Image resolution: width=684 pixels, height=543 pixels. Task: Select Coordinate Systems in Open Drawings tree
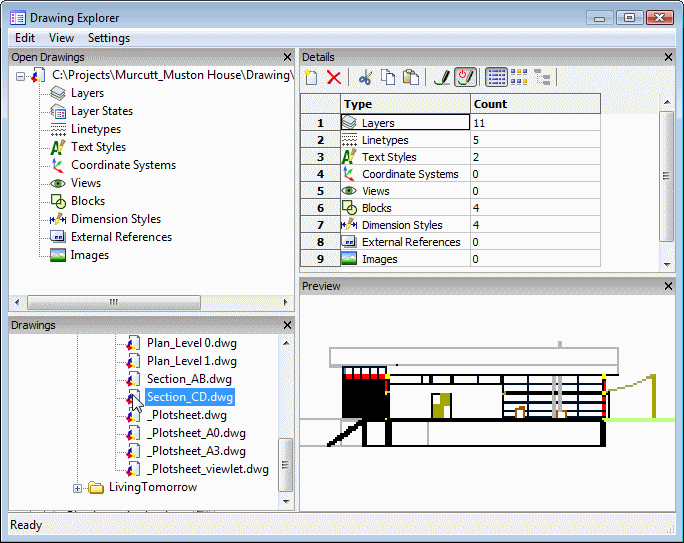123,165
